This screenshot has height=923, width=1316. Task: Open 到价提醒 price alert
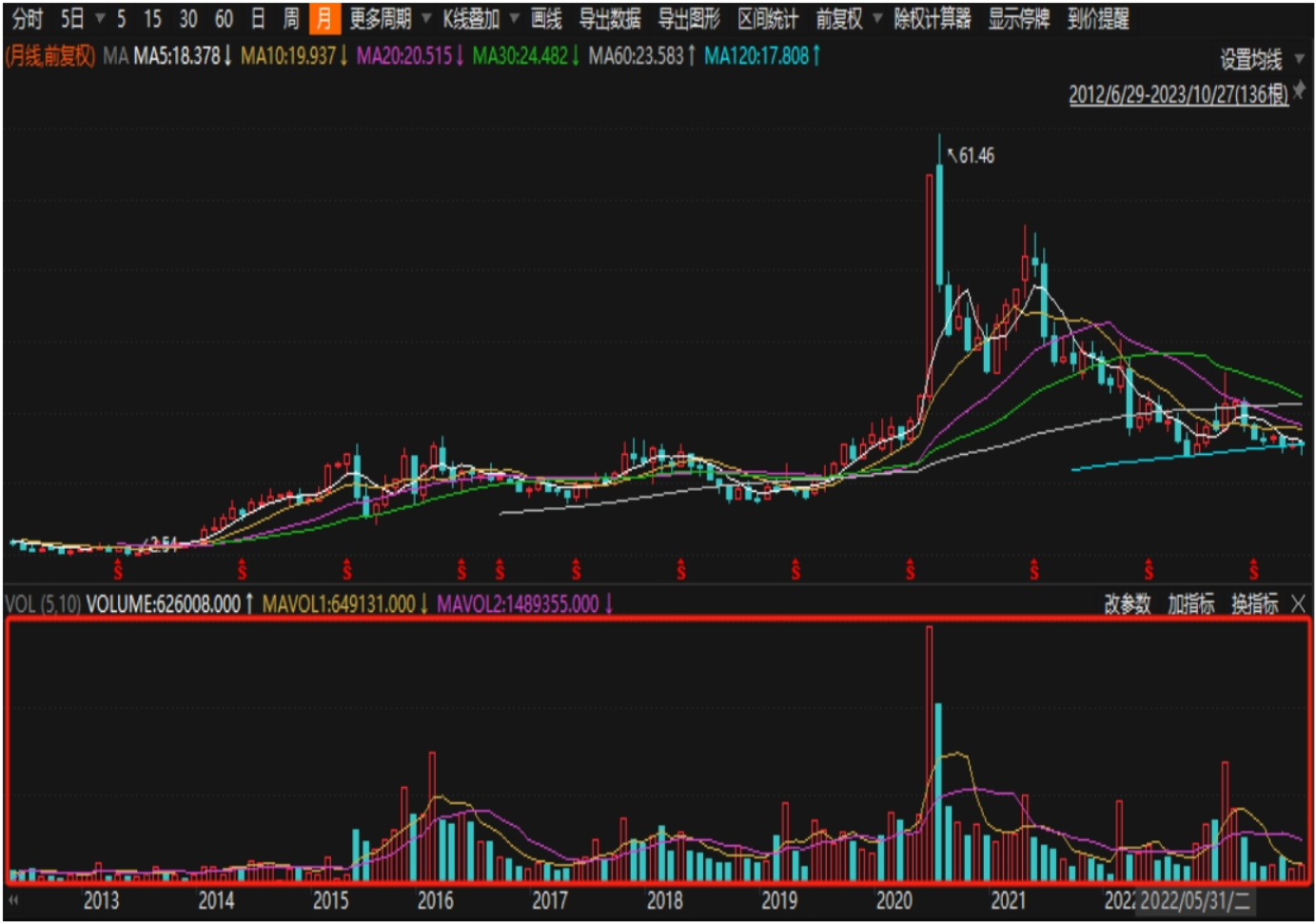pos(1098,19)
